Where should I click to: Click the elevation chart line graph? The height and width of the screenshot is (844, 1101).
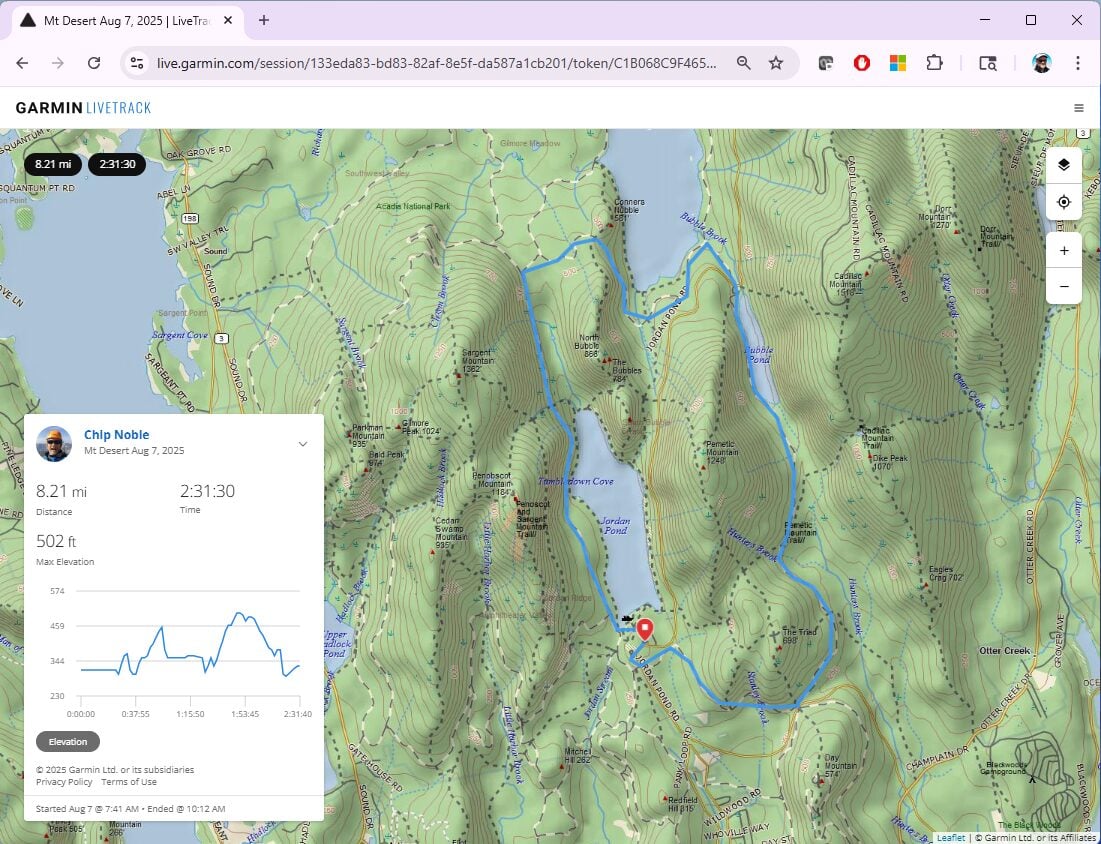tap(190, 644)
